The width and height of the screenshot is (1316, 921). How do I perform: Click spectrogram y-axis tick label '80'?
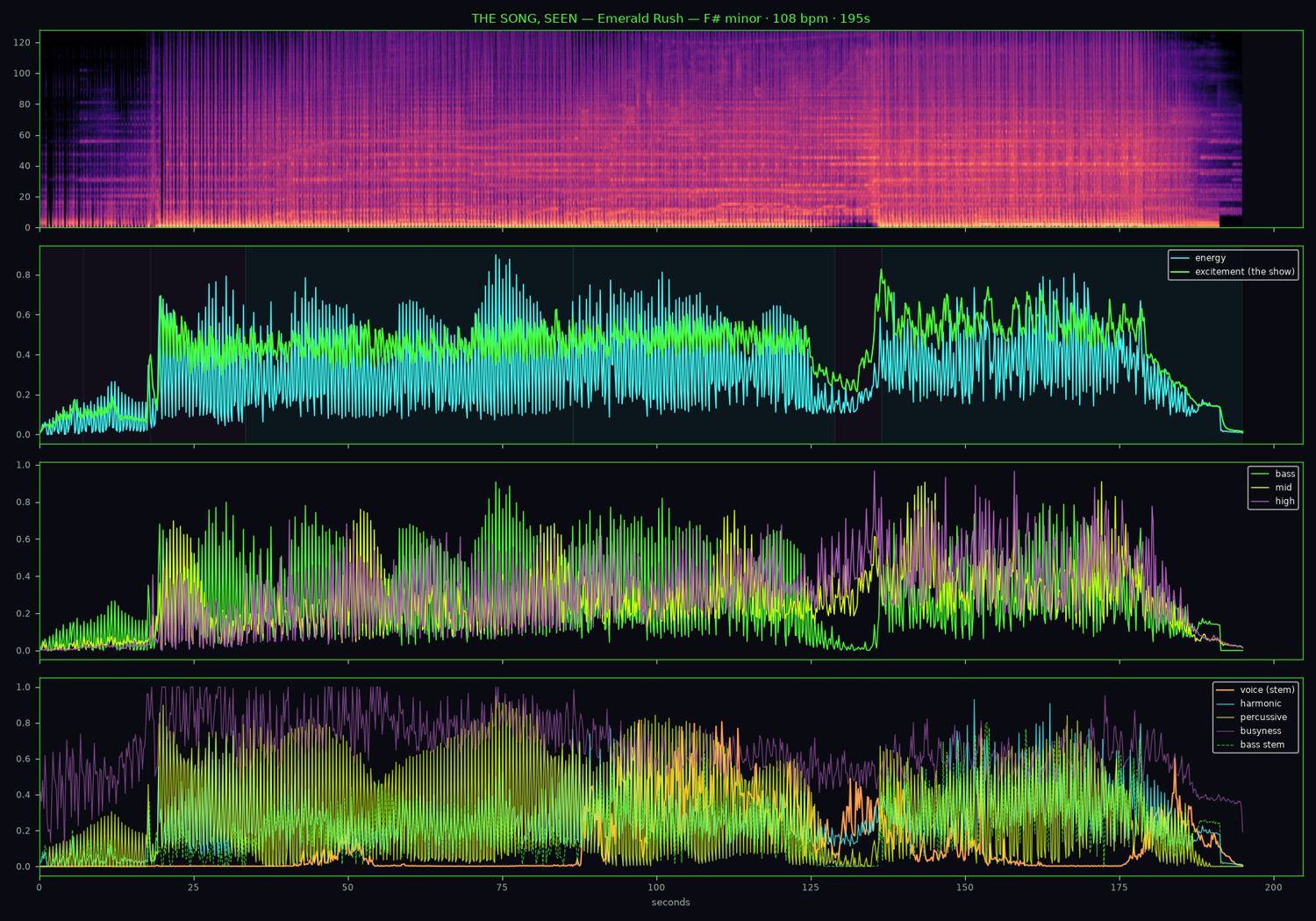tap(25, 104)
